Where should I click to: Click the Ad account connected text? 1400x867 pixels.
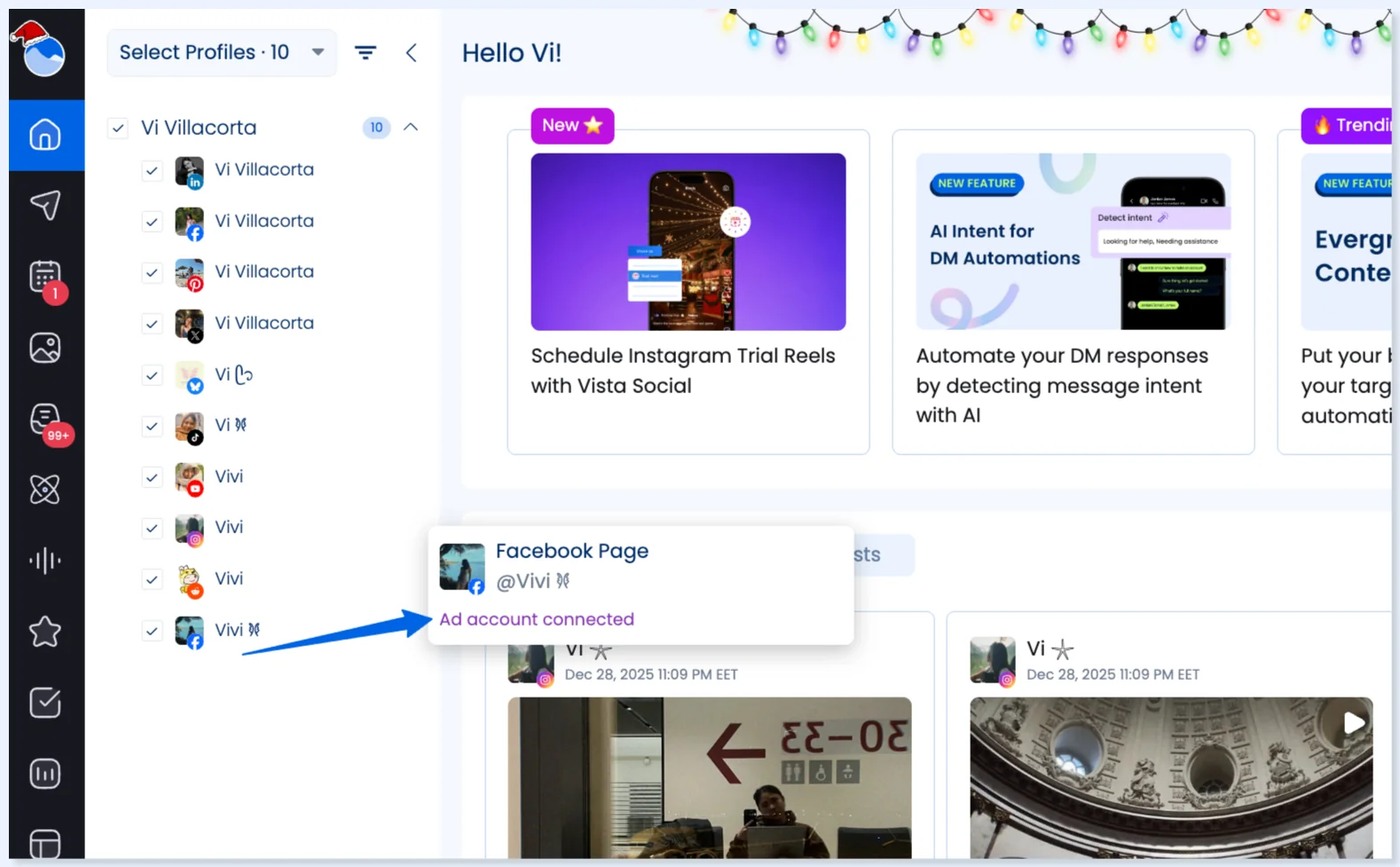(537, 619)
